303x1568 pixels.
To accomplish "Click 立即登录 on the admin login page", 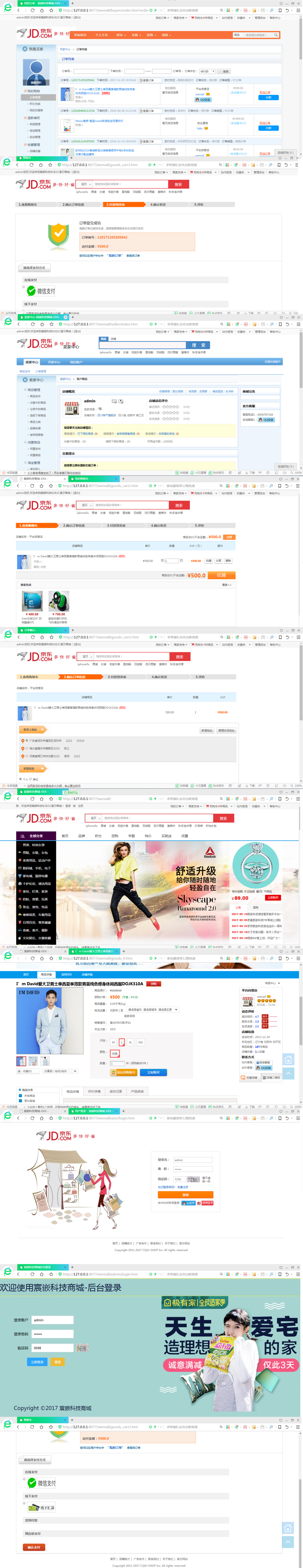I will 38,1362.
